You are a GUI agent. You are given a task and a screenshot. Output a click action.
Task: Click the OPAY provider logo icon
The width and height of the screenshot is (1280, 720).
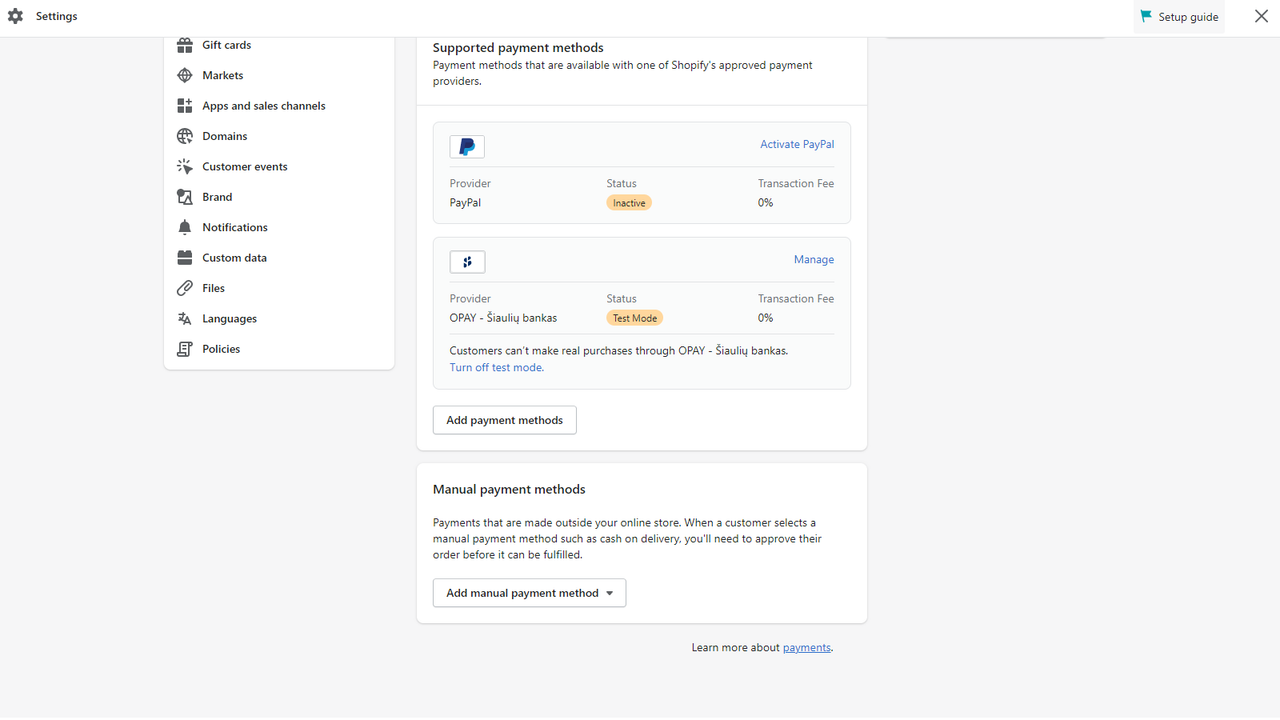[x=467, y=262]
